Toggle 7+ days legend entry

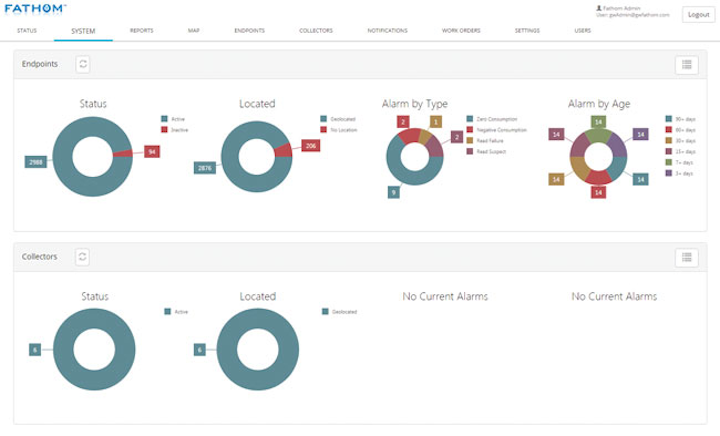tap(679, 162)
